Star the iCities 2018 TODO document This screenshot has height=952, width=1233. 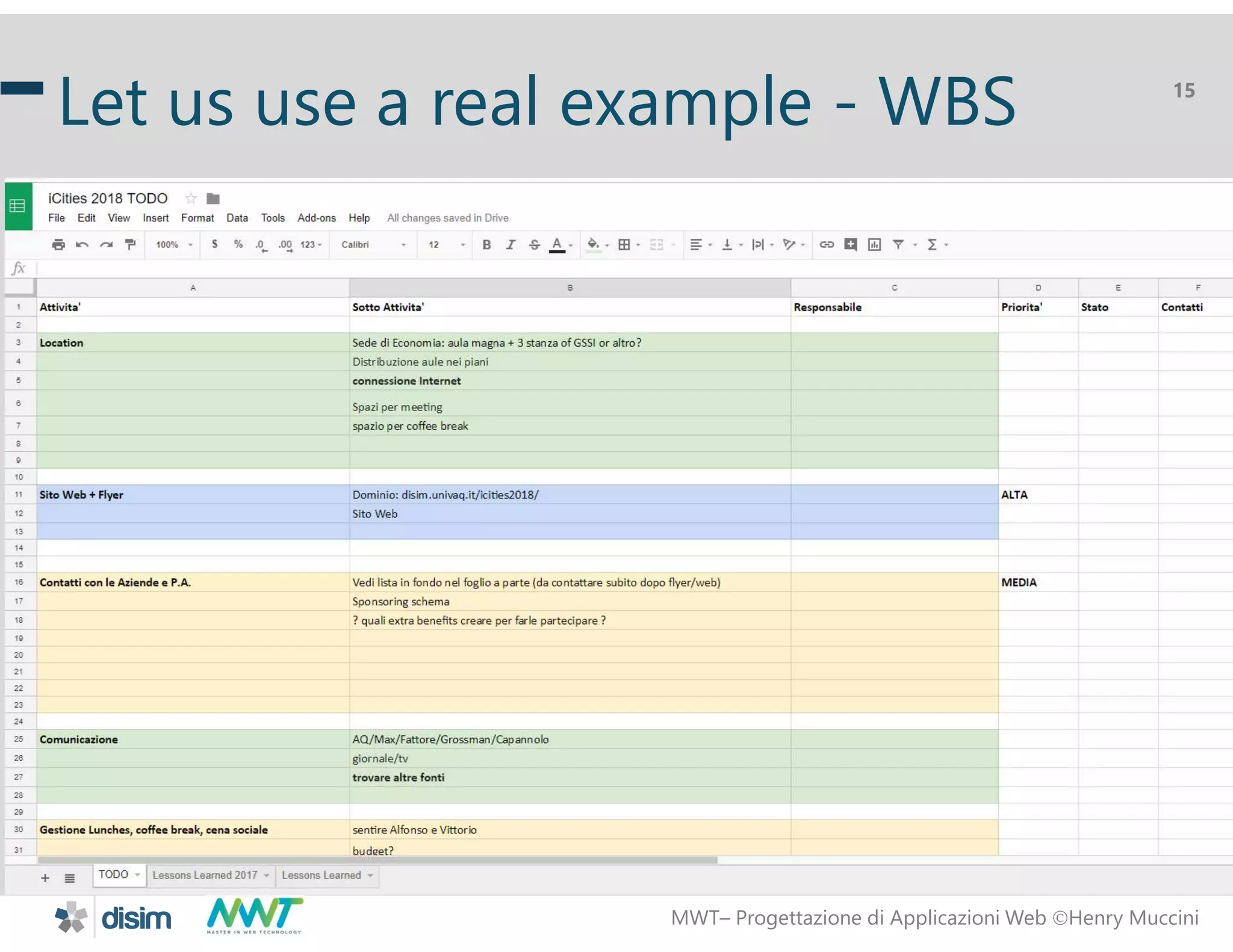(191, 198)
